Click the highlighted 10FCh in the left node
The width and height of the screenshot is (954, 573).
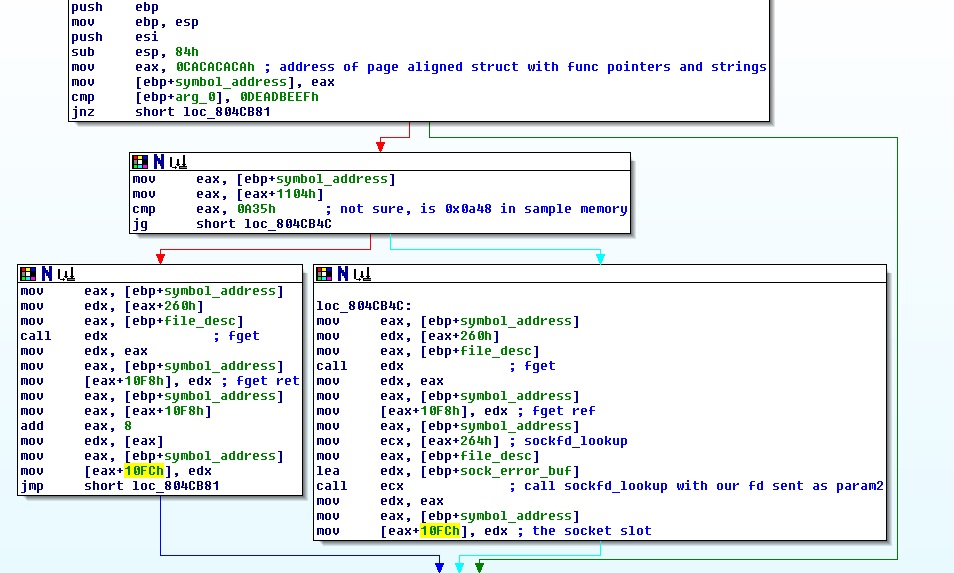coord(144,471)
